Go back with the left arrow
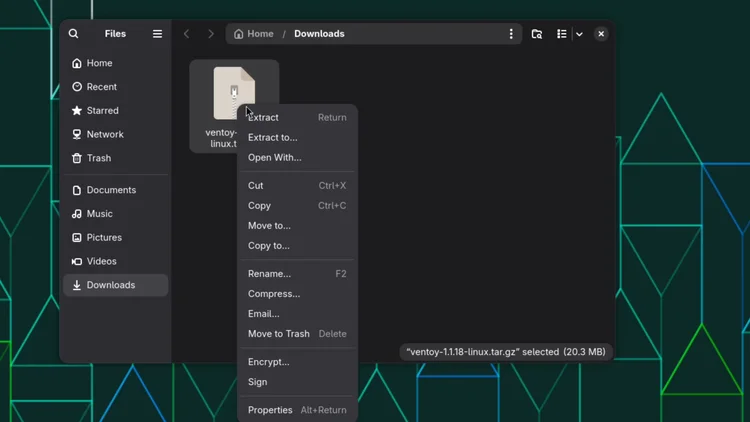 (187, 34)
